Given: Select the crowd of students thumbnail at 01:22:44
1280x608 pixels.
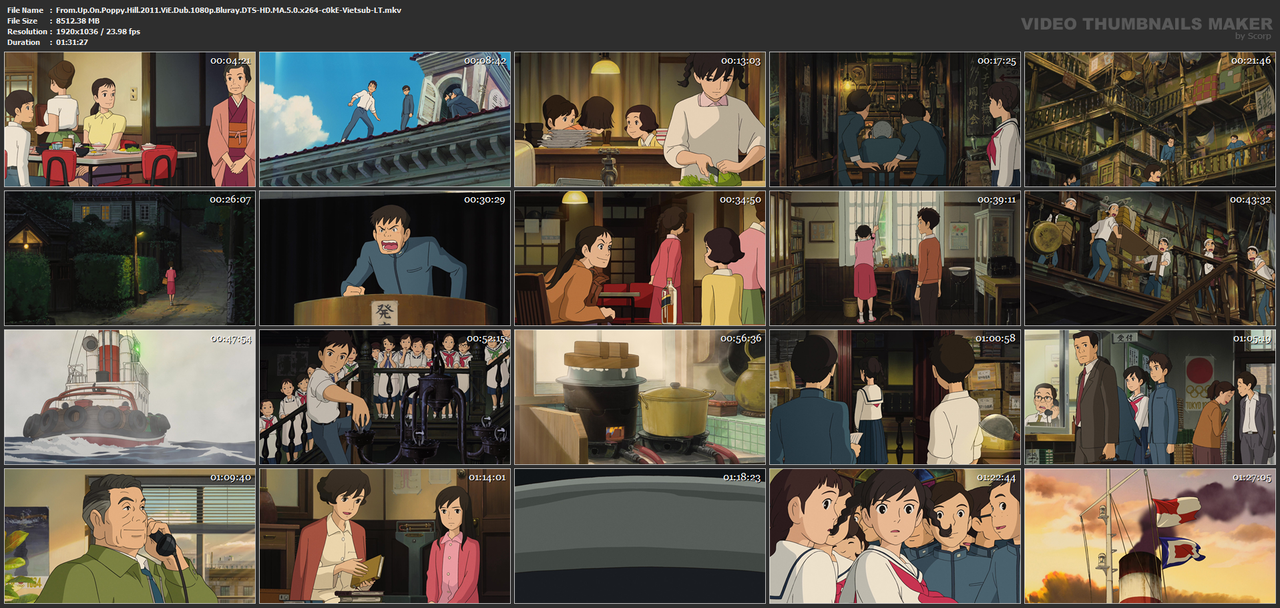Looking at the screenshot, I should (x=895, y=536).
